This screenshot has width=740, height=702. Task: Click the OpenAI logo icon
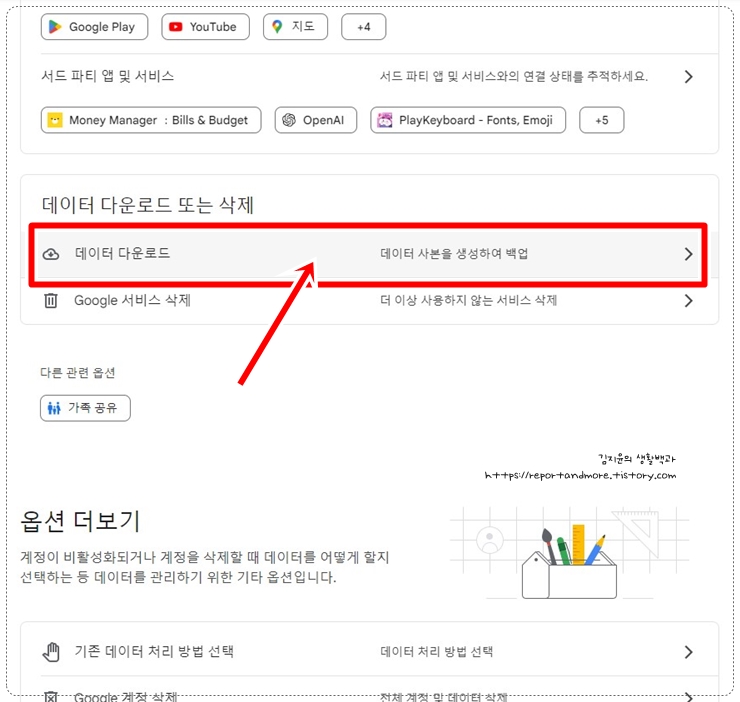point(289,120)
